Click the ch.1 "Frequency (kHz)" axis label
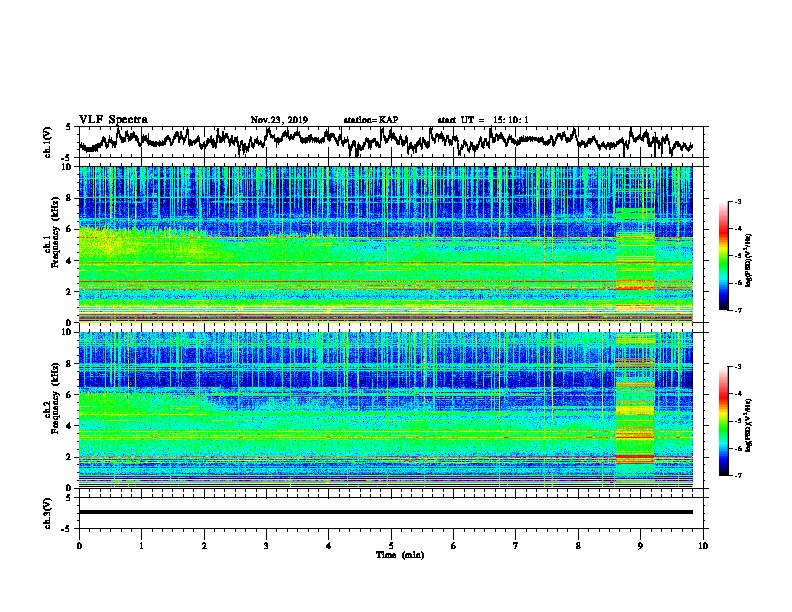792x612 pixels. pos(55,233)
